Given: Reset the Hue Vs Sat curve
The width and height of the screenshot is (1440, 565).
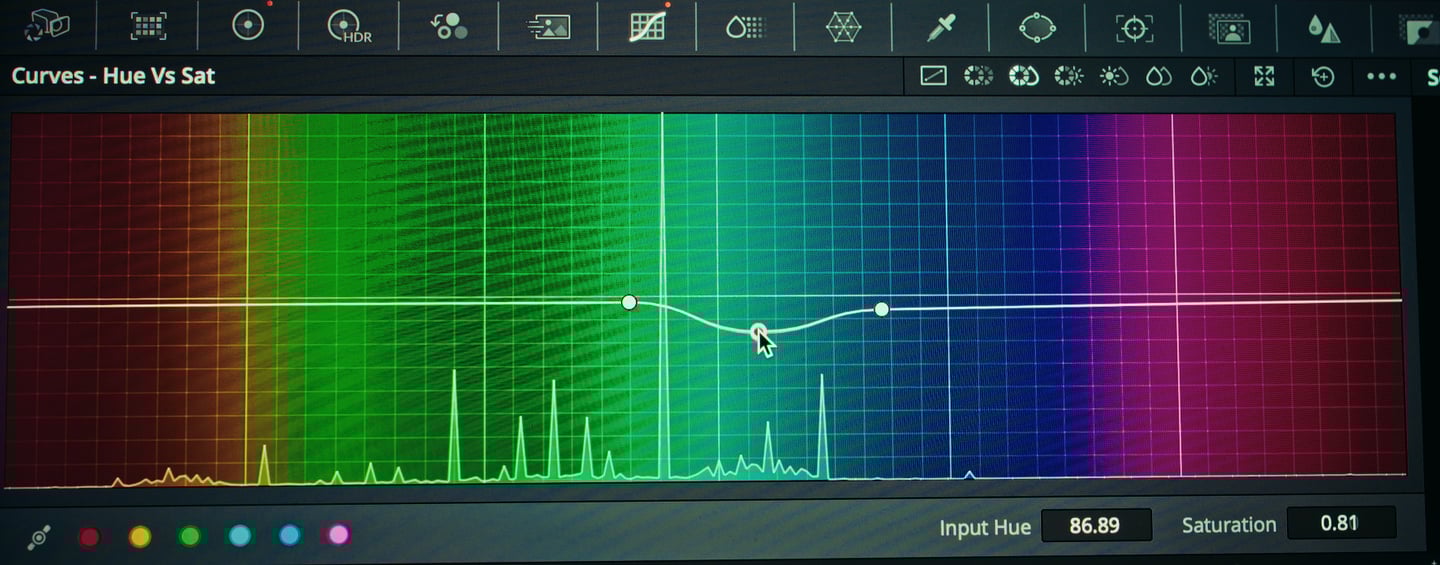Looking at the screenshot, I should pyautogui.click(x=1323, y=77).
